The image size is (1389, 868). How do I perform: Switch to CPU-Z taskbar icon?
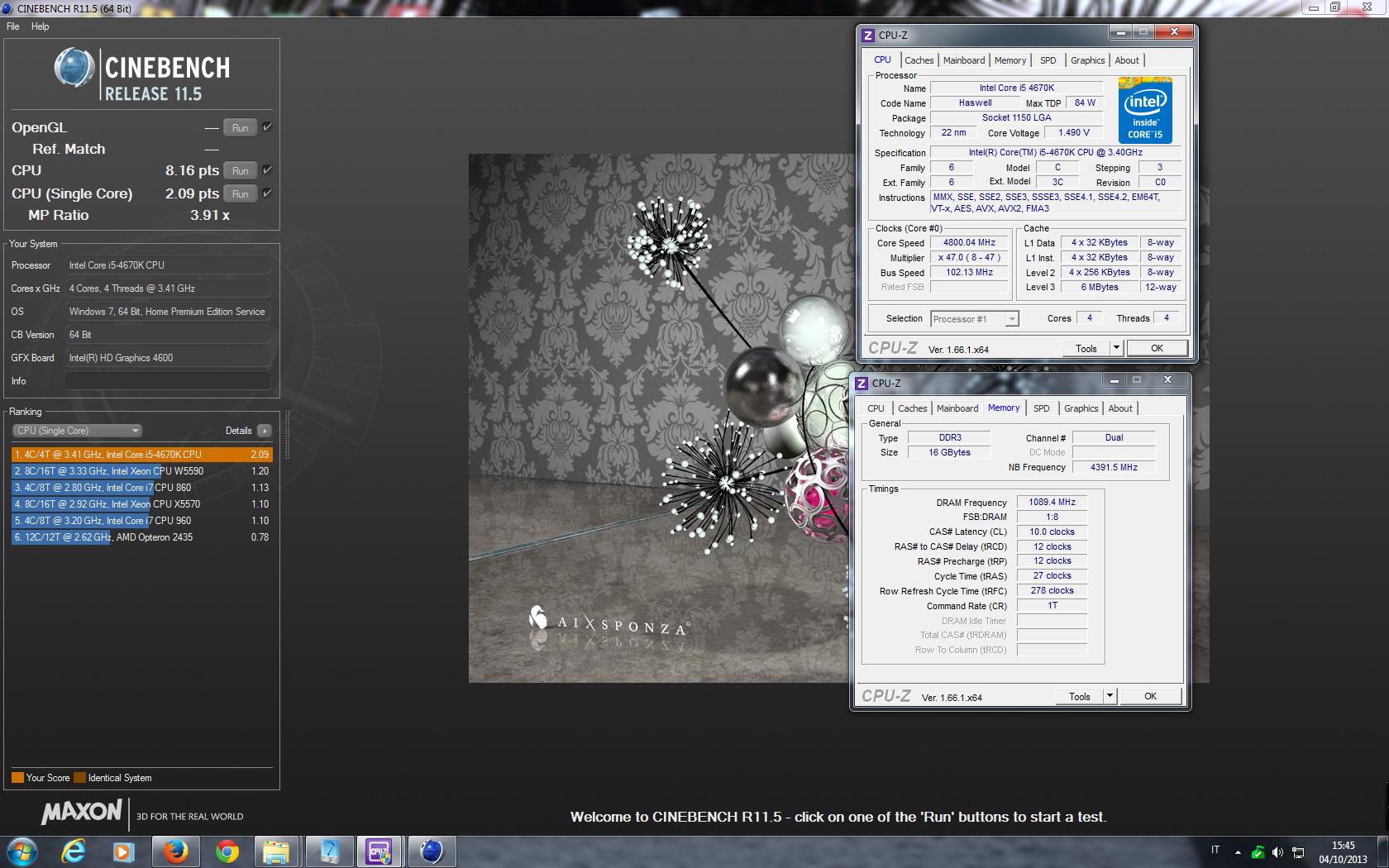pos(379,851)
